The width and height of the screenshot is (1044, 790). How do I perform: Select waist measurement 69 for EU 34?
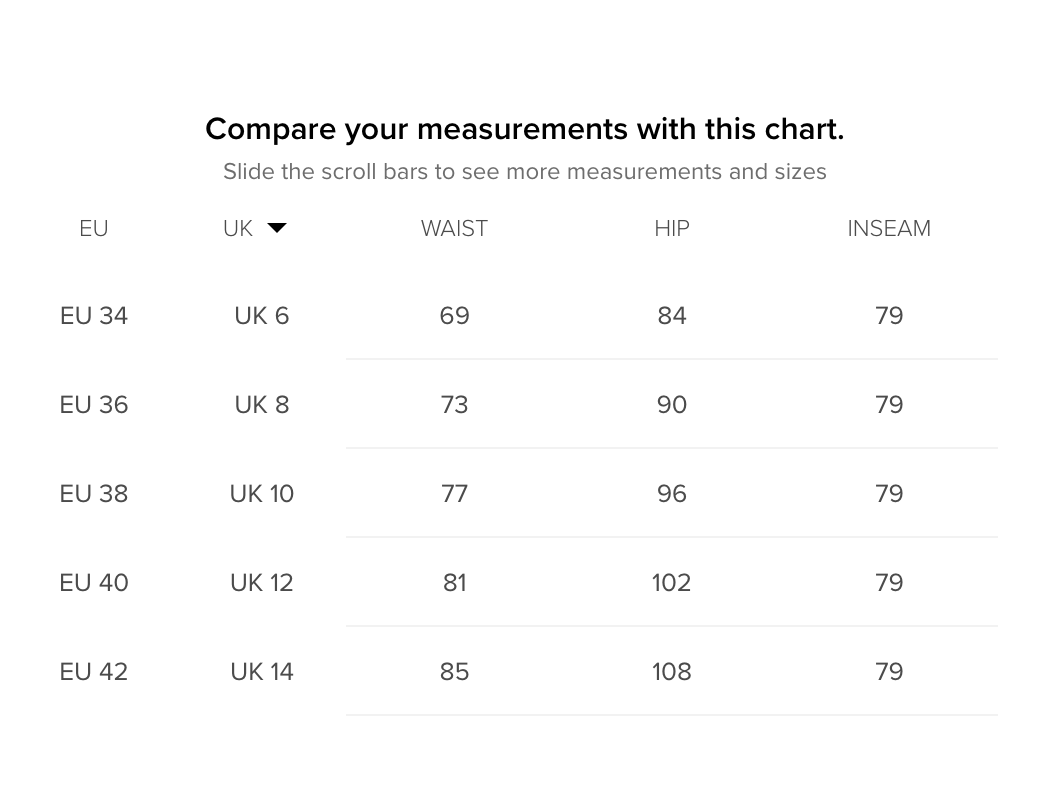(x=454, y=315)
